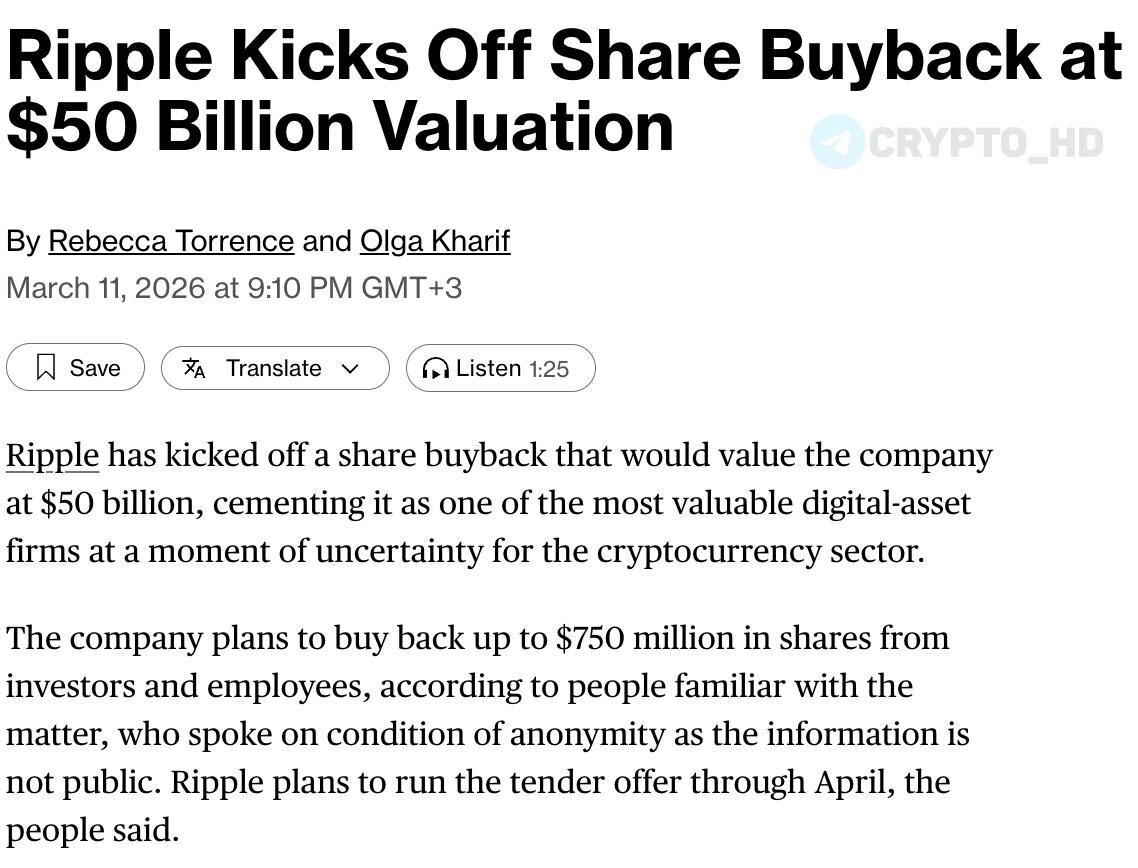Click the bookmark icon in Save button

[46, 367]
